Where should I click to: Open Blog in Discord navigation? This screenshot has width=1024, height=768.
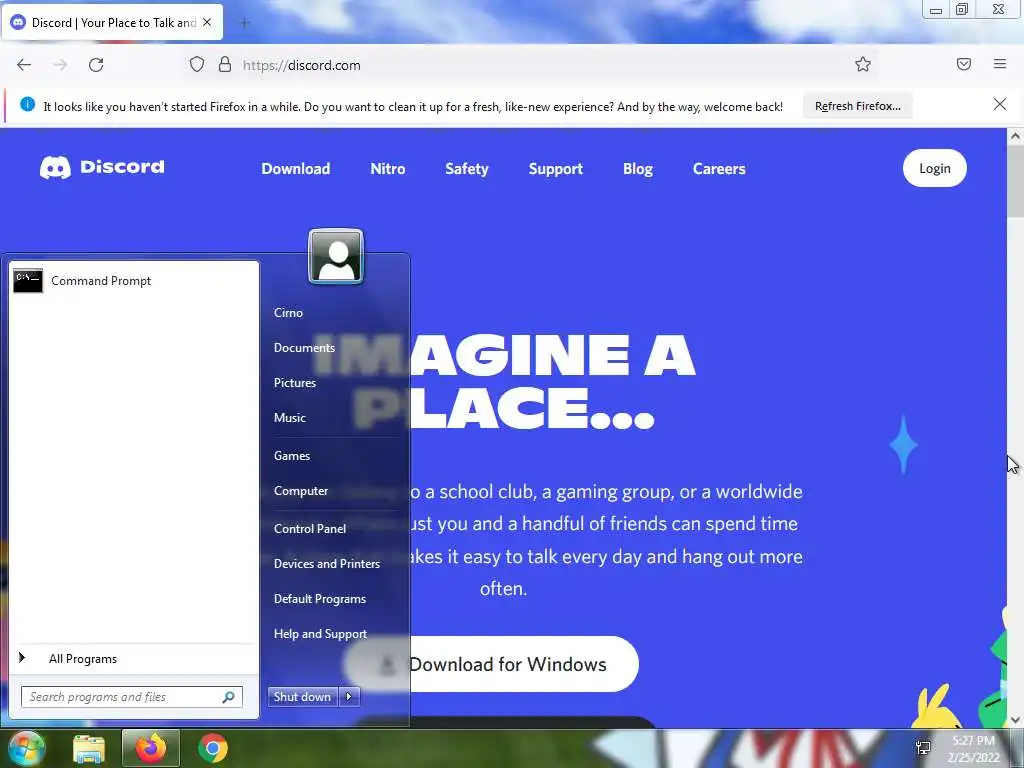[x=637, y=168]
